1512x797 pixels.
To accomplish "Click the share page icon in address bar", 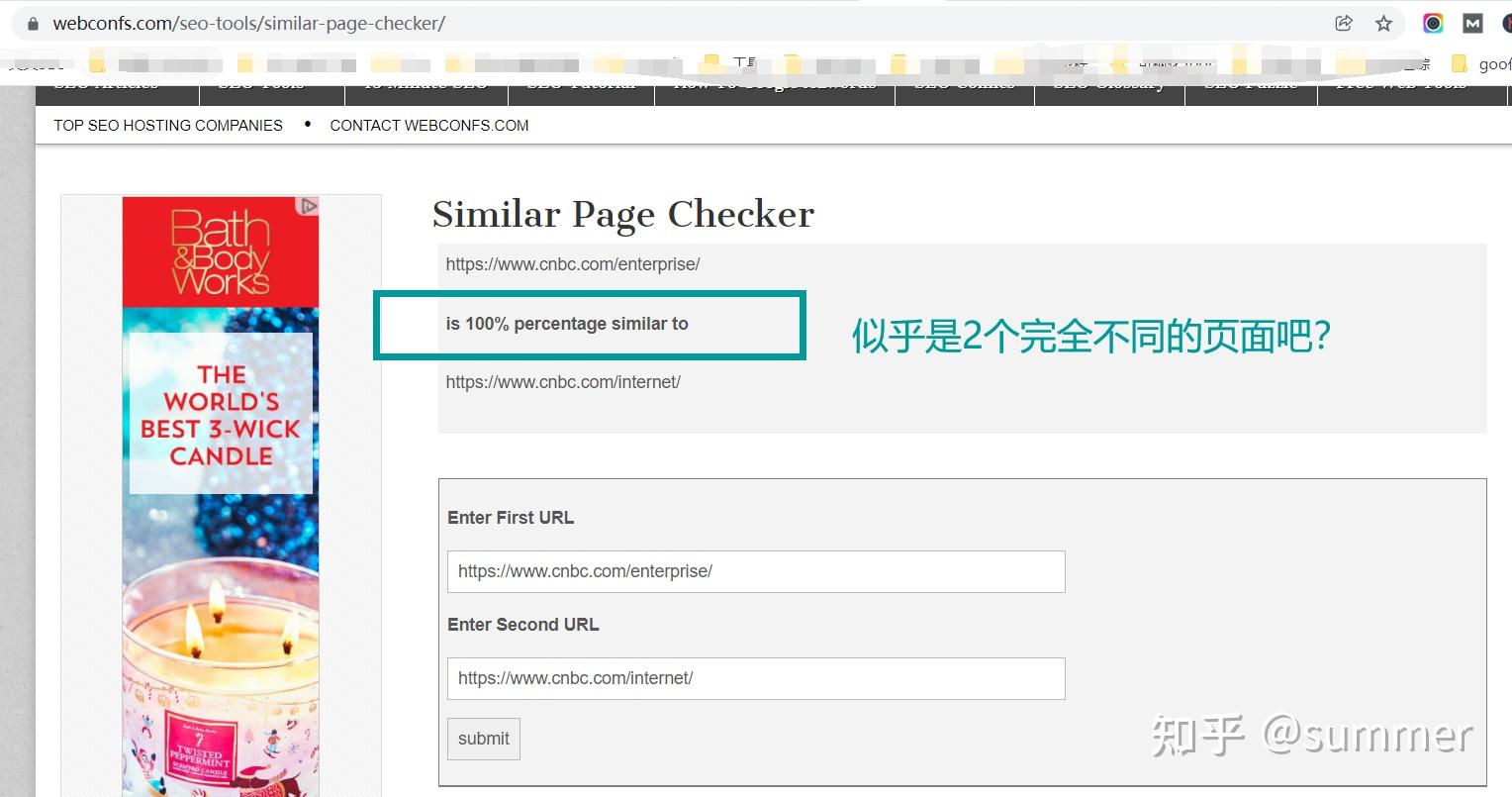I will pos(1344,24).
